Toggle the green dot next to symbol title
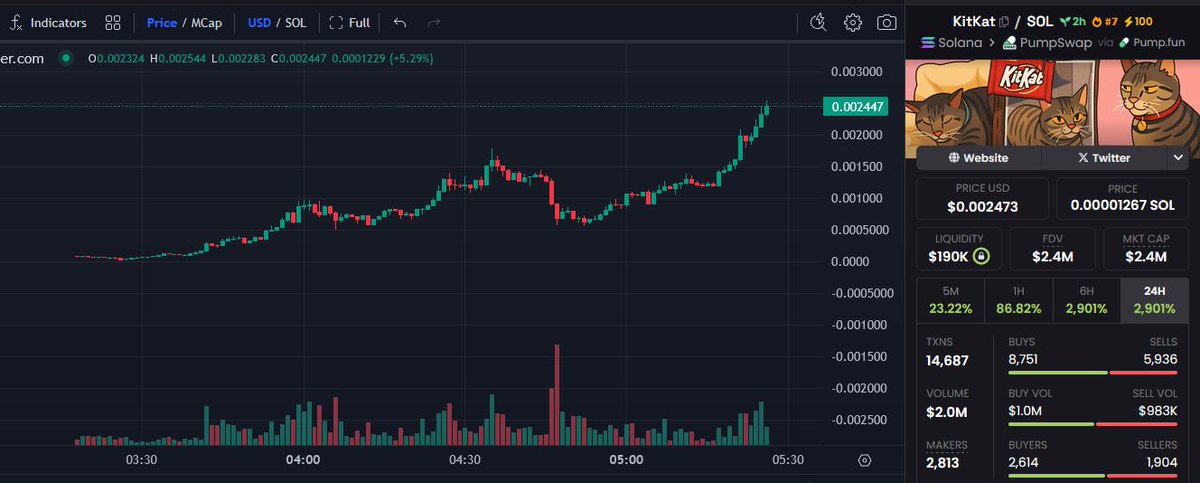The image size is (1200, 483). (x=66, y=58)
